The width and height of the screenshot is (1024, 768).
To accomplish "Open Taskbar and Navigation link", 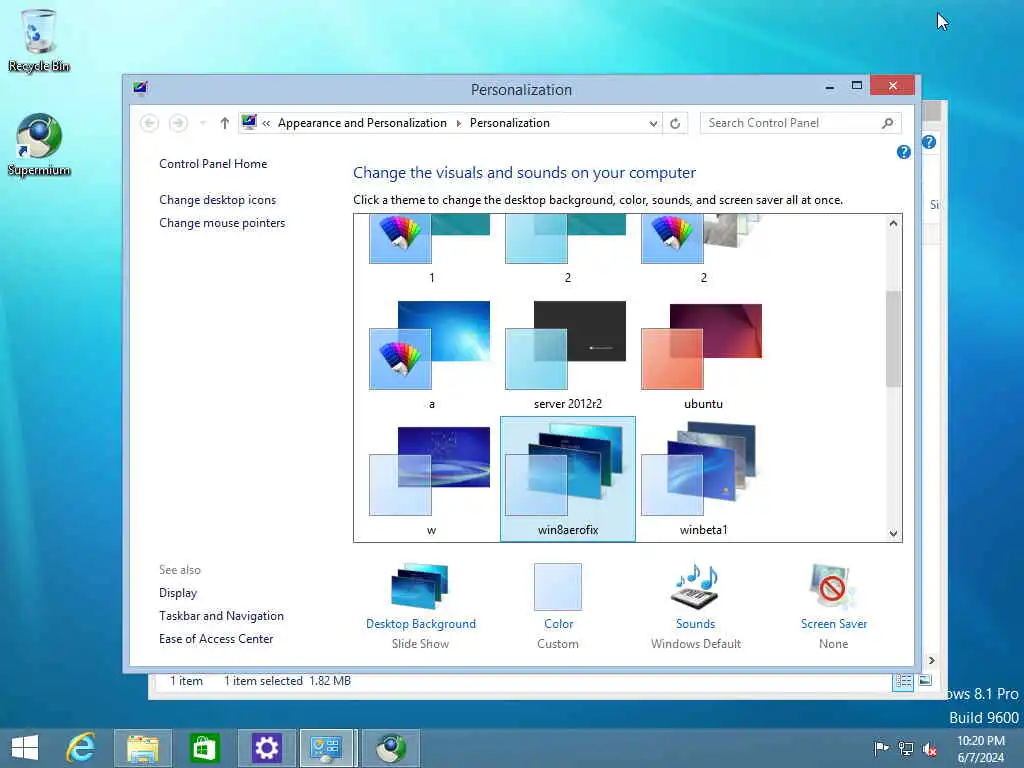I will (x=221, y=616).
